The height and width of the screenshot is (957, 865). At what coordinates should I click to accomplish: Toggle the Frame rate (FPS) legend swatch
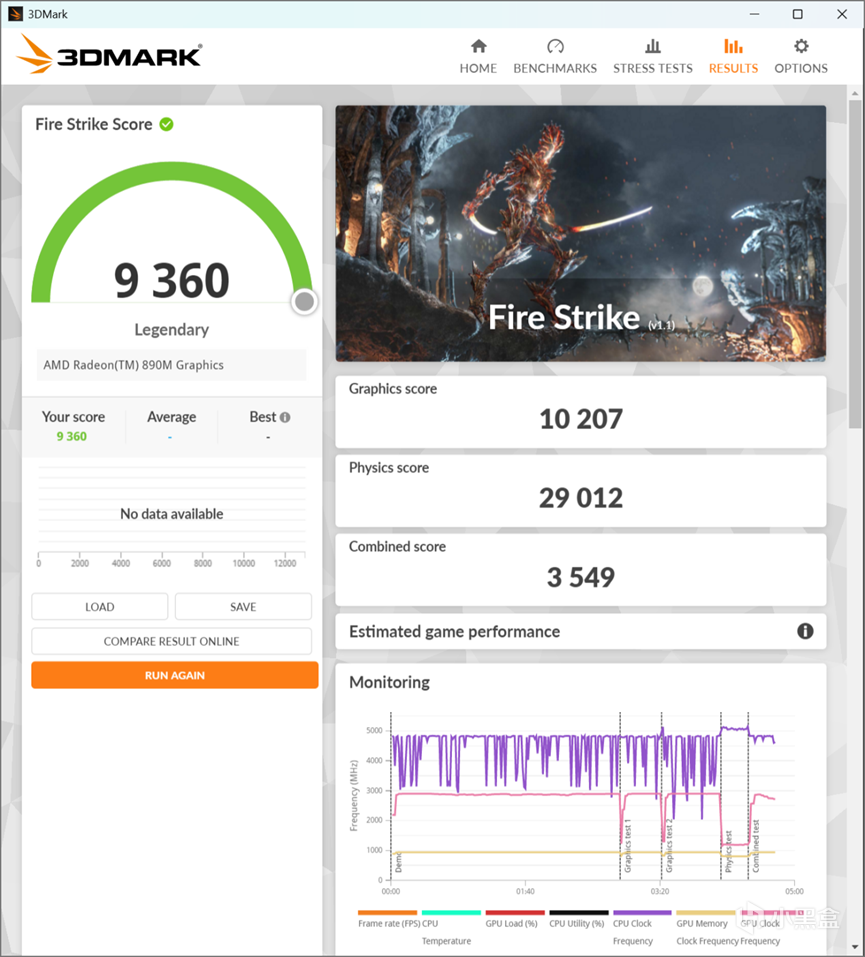click(387, 912)
